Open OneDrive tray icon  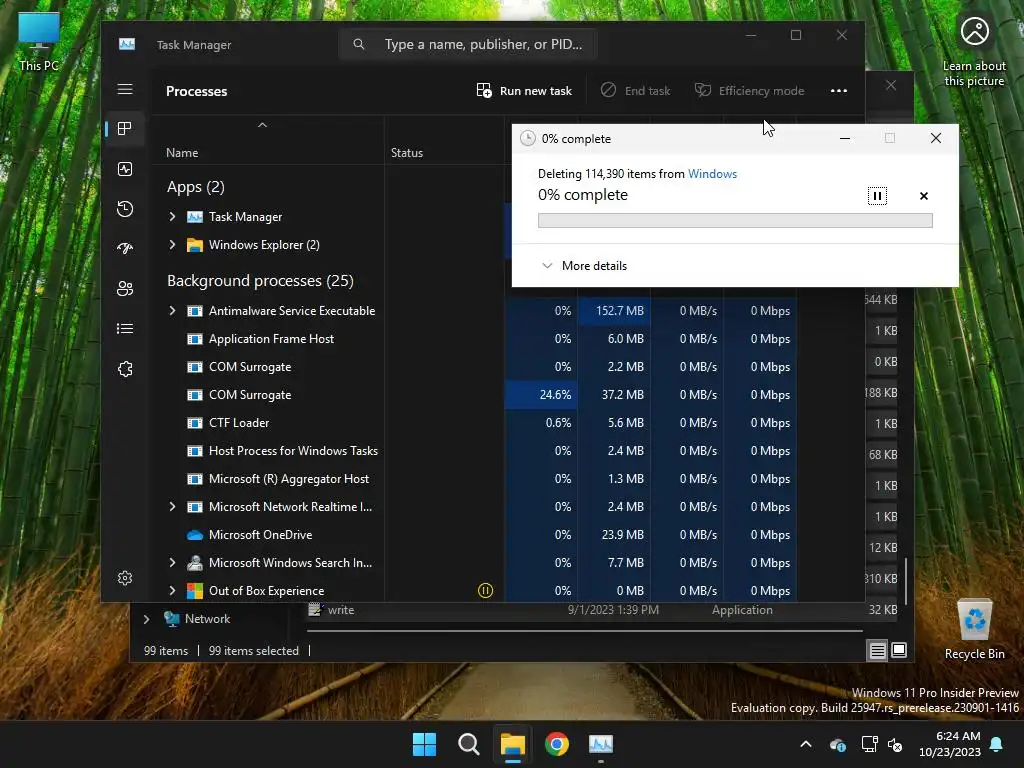click(x=838, y=744)
